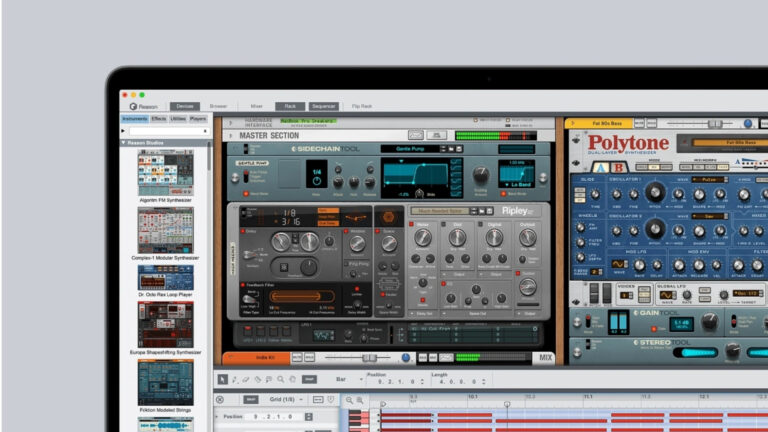Fold the Master Section device triangle
768x432 pixels.
click(x=230, y=136)
